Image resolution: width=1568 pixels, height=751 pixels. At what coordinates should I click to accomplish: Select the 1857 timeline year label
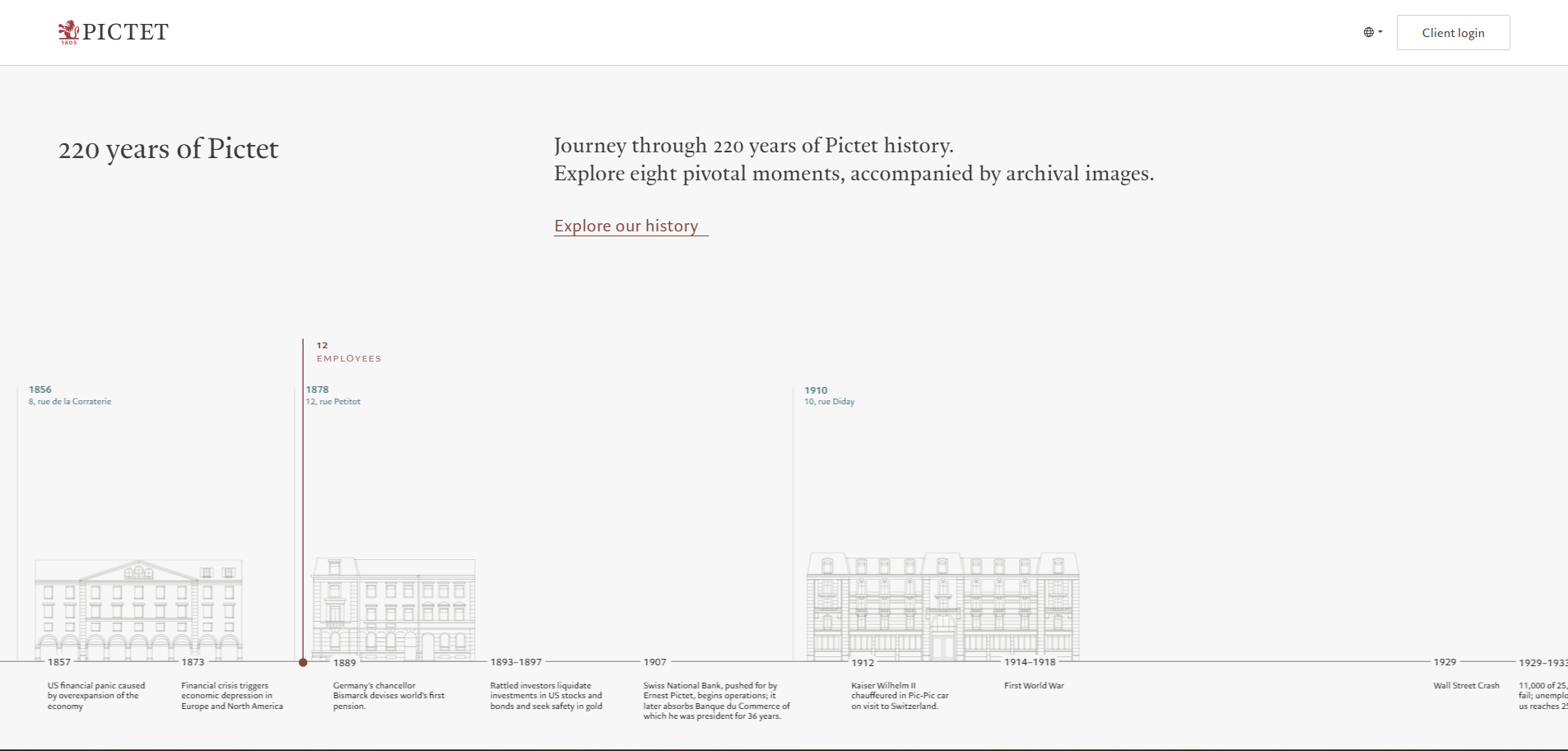(x=59, y=662)
